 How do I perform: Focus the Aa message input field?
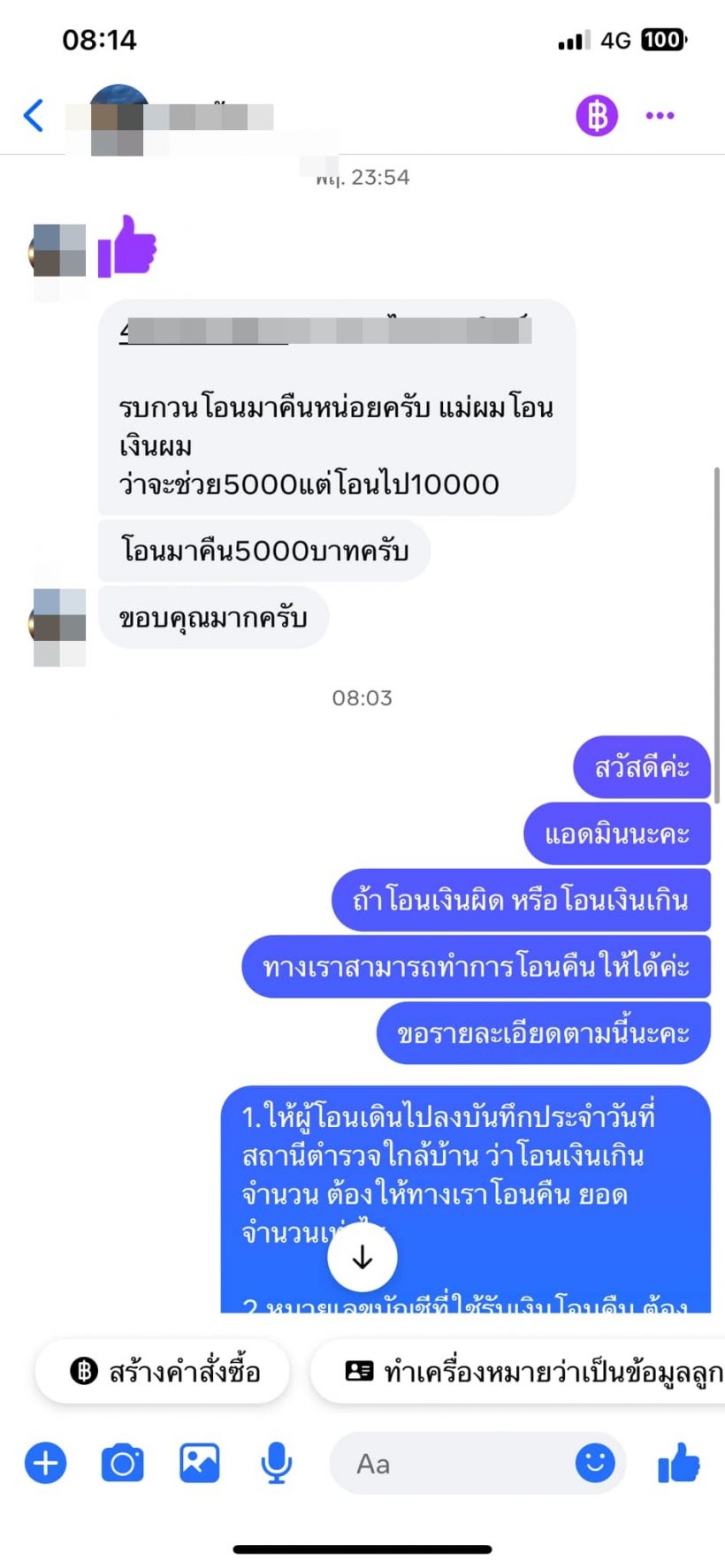tap(451, 1463)
